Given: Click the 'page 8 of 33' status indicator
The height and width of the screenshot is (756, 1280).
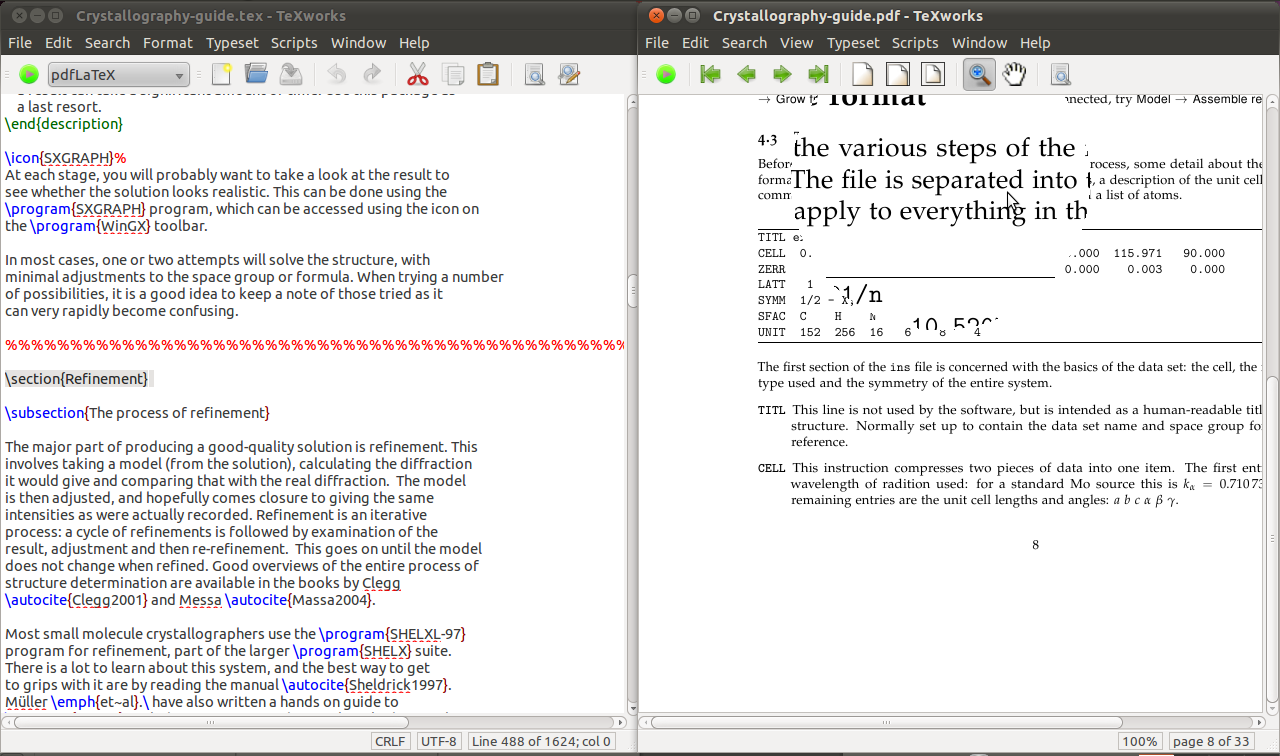Looking at the screenshot, I should tap(1211, 741).
